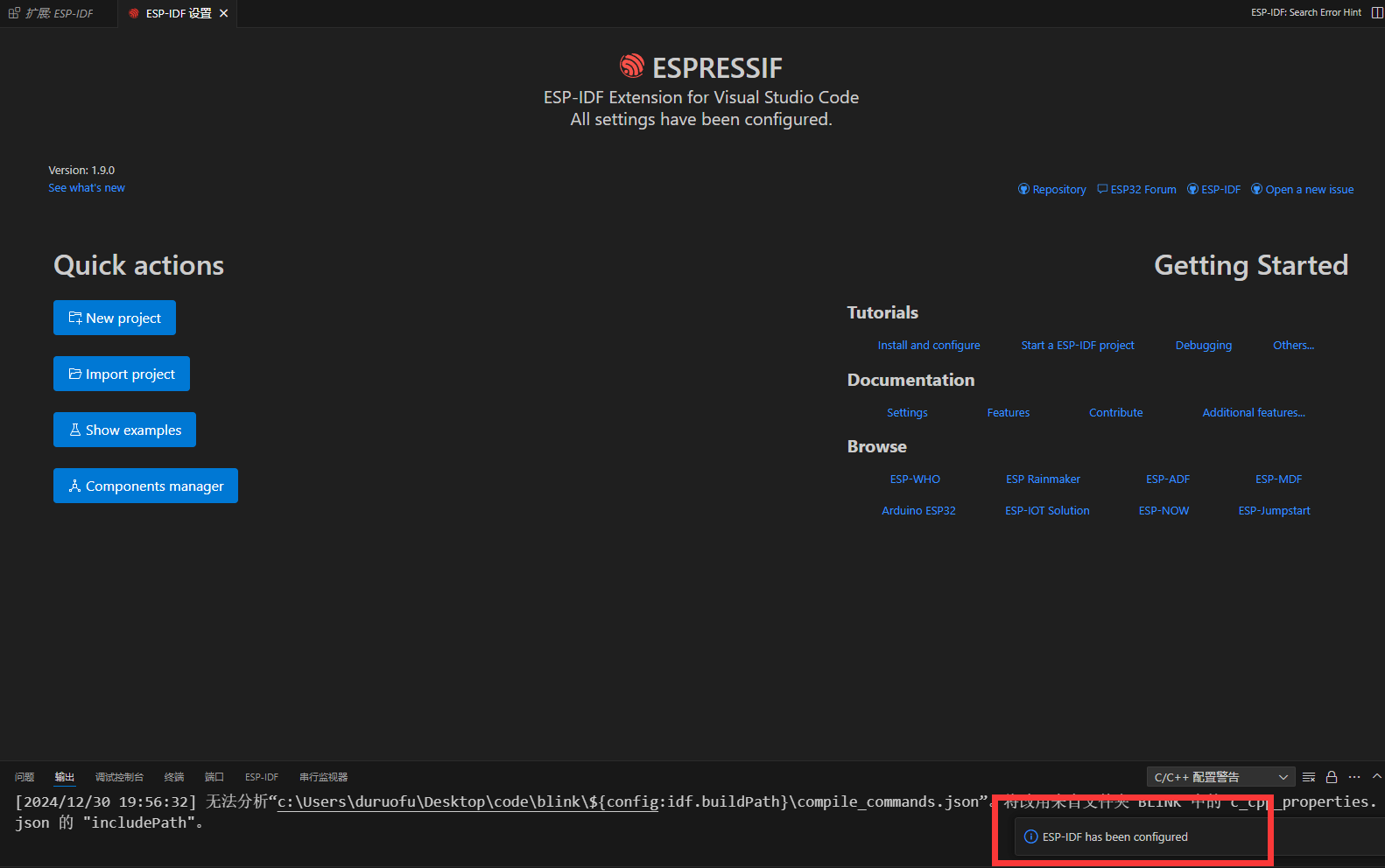Image resolution: width=1385 pixels, height=868 pixels.
Task: Maximize the bottom panel with chevron
Action: (x=1376, y=777)
